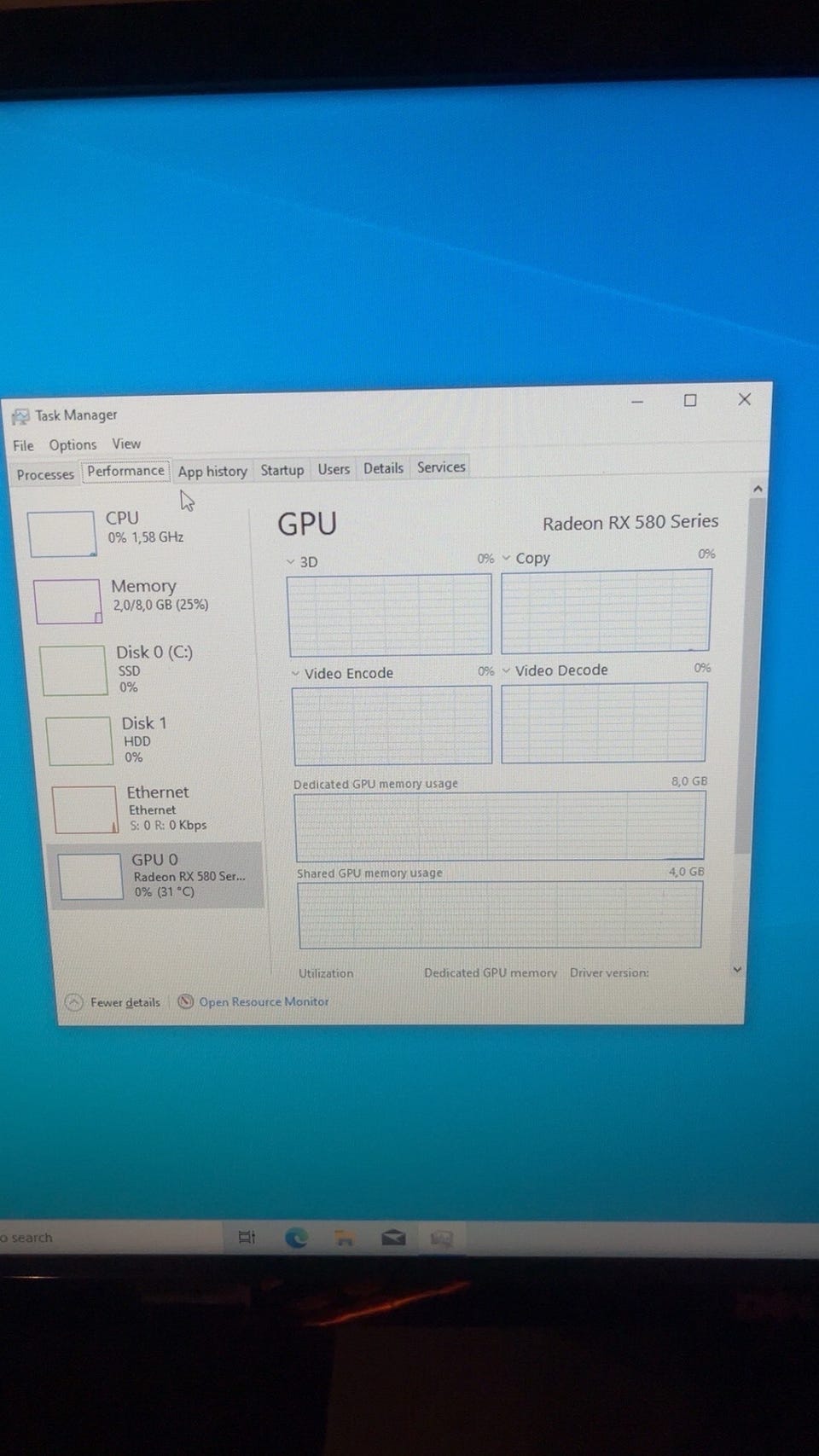Click the Video Encode graph

click(x=392, y=725)
